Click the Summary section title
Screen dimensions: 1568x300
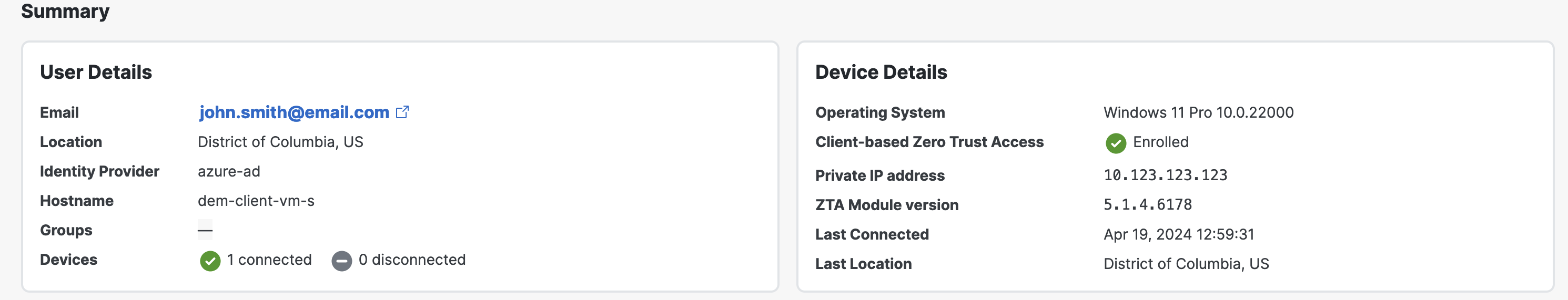65,11
